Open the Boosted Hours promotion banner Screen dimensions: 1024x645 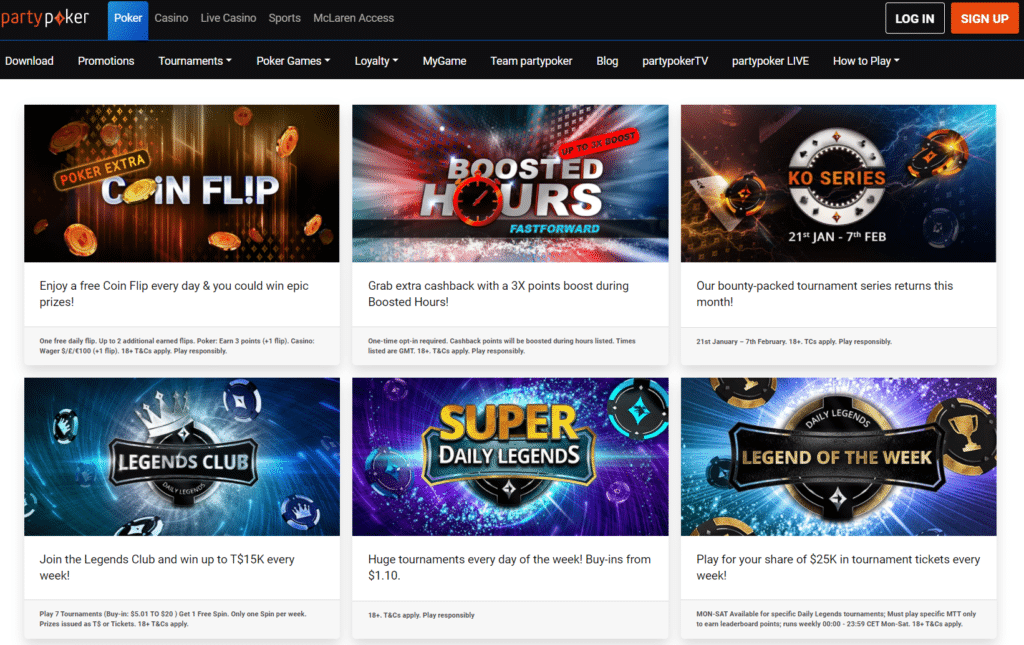click(510, 183)
